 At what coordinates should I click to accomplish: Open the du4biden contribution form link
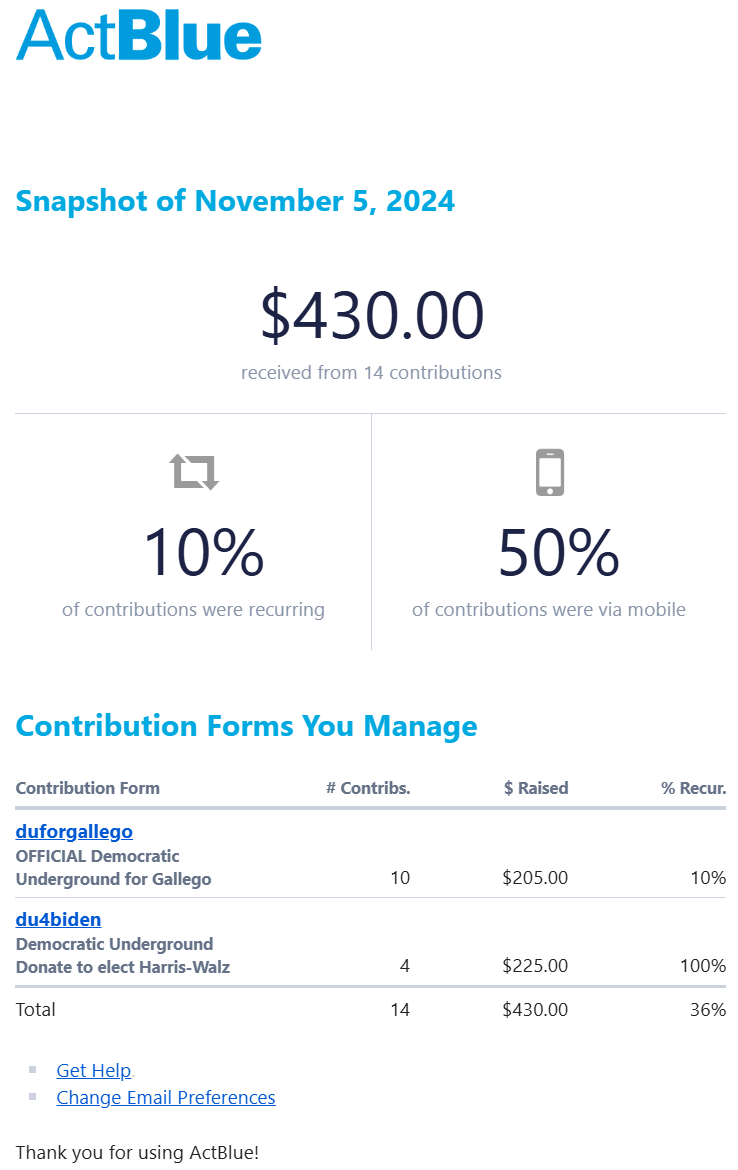point(58,919)
